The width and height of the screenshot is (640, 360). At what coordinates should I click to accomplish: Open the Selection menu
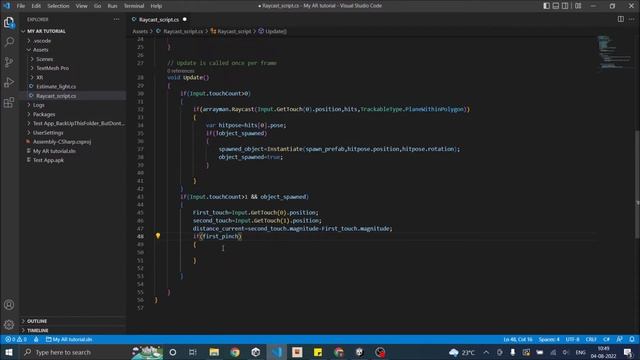coord(58,6)
